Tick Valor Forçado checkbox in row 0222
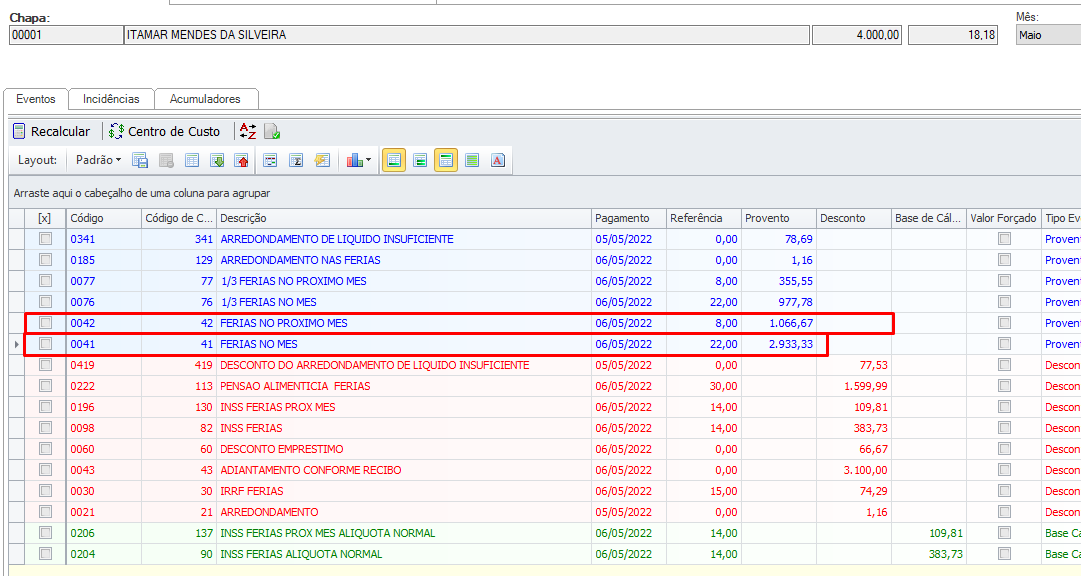Image resolution: width=1081 pixels, height=576 pixels. [1004, 386]
